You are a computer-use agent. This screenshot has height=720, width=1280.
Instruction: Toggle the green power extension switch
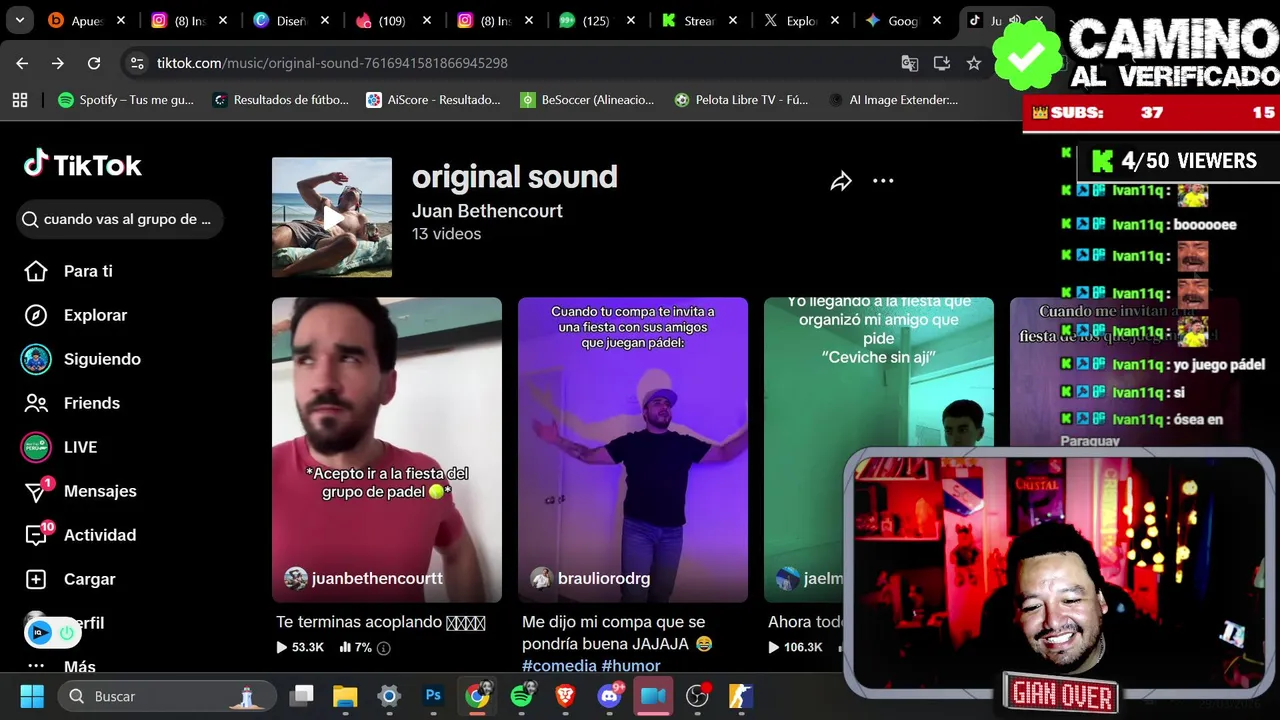point(67,632)
